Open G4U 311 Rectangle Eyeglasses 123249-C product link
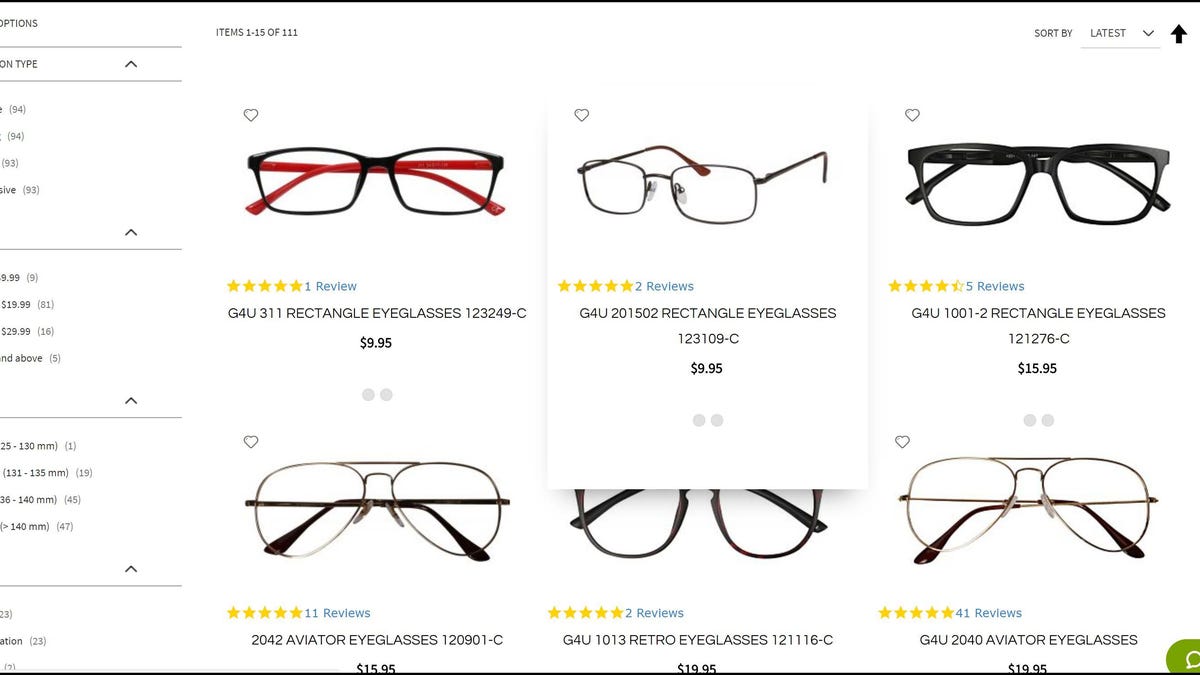Image resolution: width=1200 pixels, height=675 pixels. [377, 313]
